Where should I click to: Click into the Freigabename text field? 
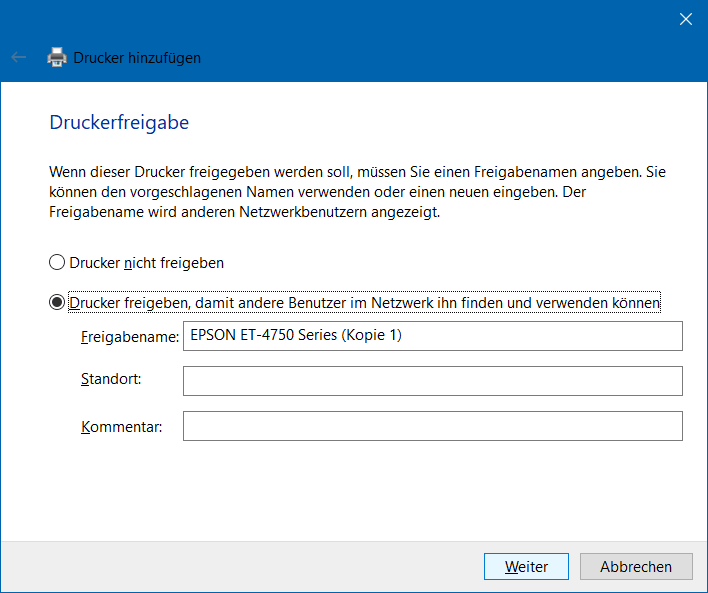[x=432, y=336]
